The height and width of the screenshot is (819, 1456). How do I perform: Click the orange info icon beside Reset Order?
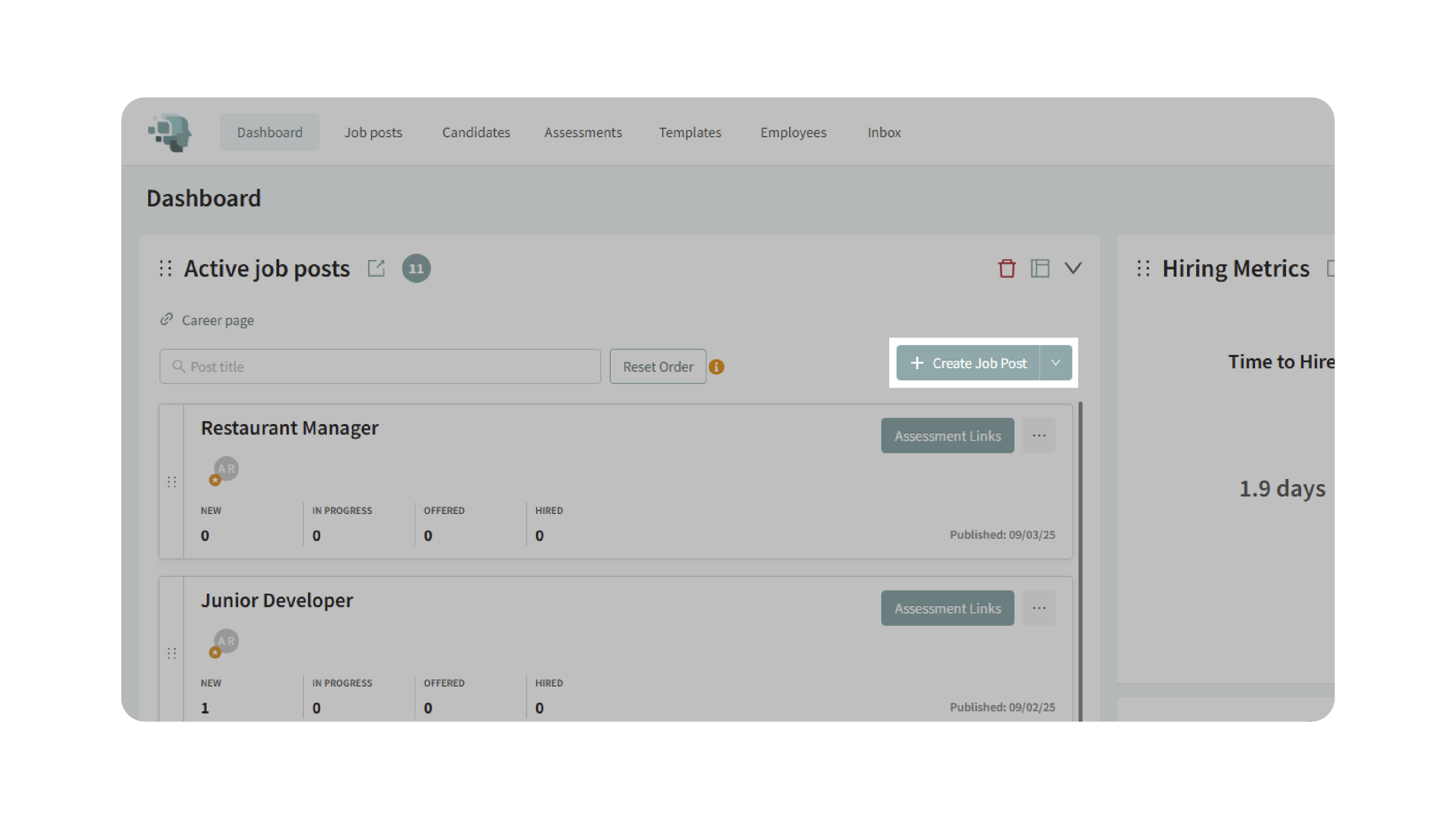point(717,367)
